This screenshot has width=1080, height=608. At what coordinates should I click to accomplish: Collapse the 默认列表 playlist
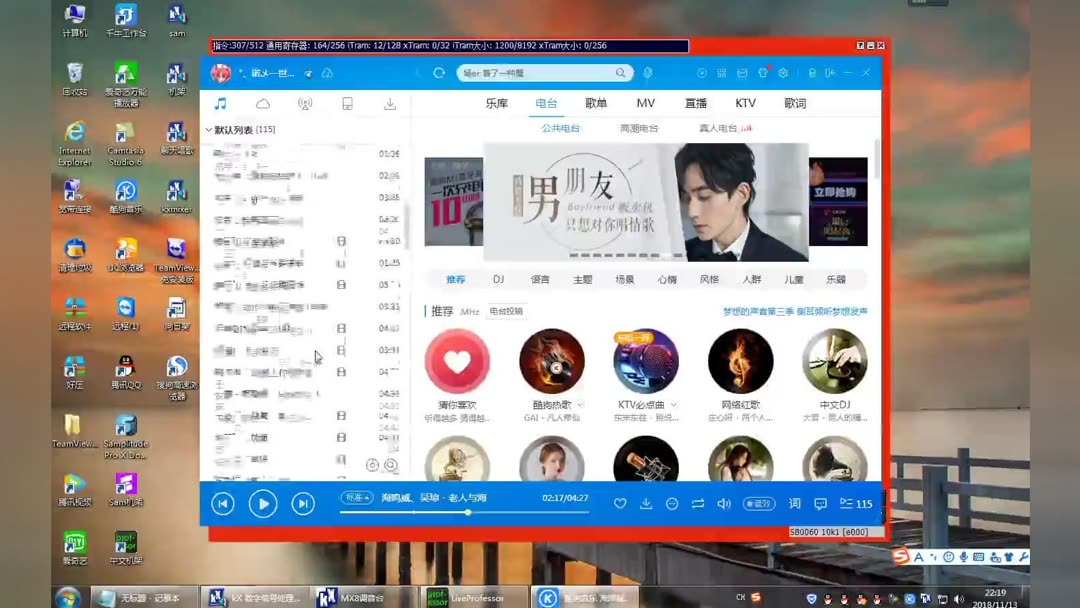207,129
